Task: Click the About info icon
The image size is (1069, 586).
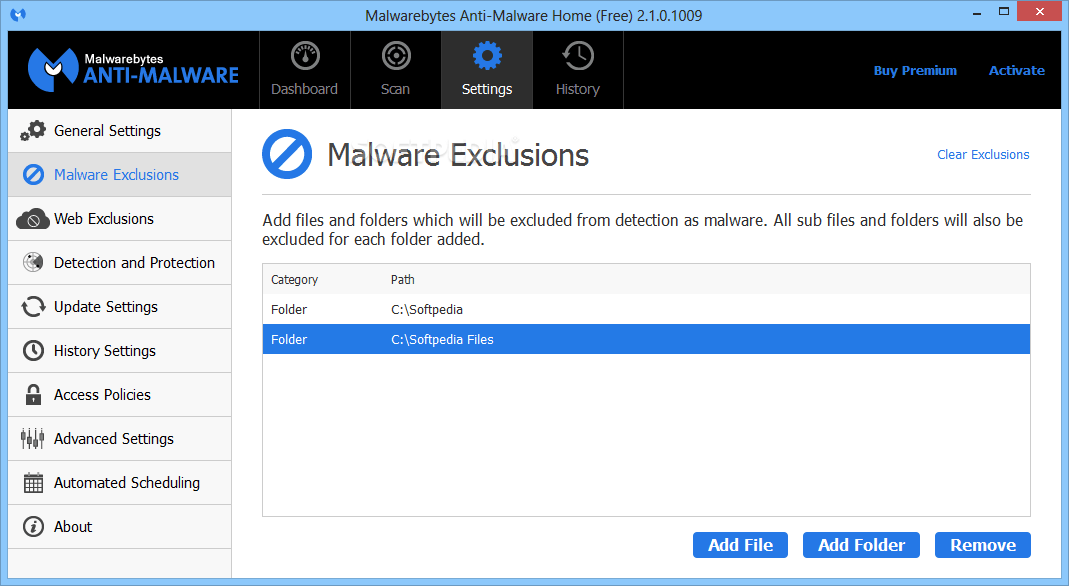Action: [x=33, y=527]
